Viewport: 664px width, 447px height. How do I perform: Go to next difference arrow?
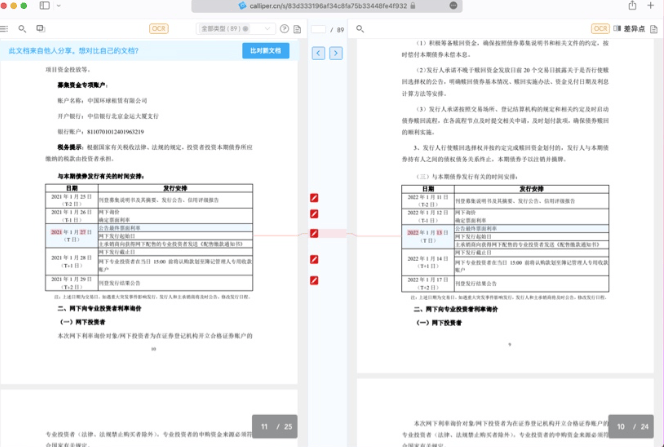335,52
